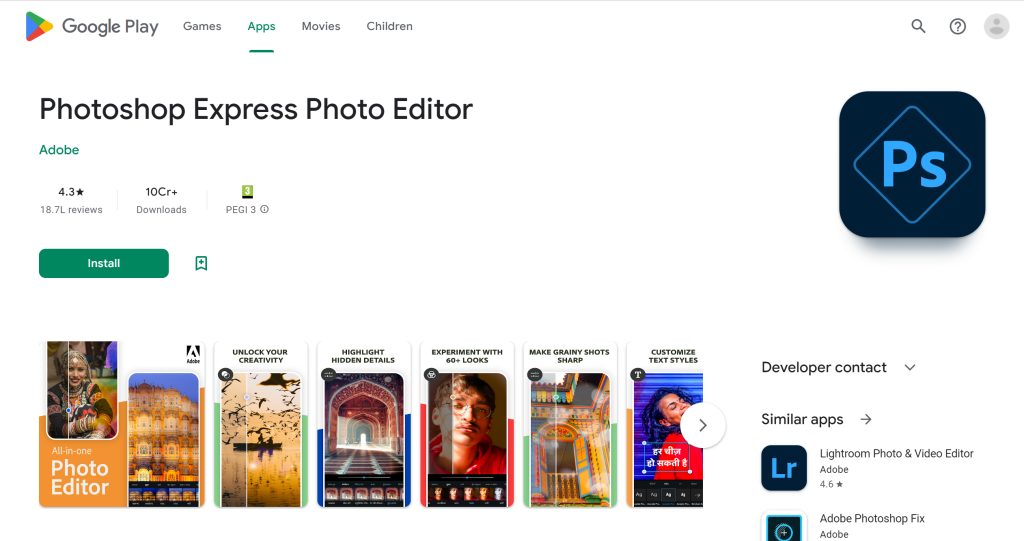This screenshot has height=541, width=1024.
Task: Click the PEGI 3 info icon
Action: click(264, 210)
